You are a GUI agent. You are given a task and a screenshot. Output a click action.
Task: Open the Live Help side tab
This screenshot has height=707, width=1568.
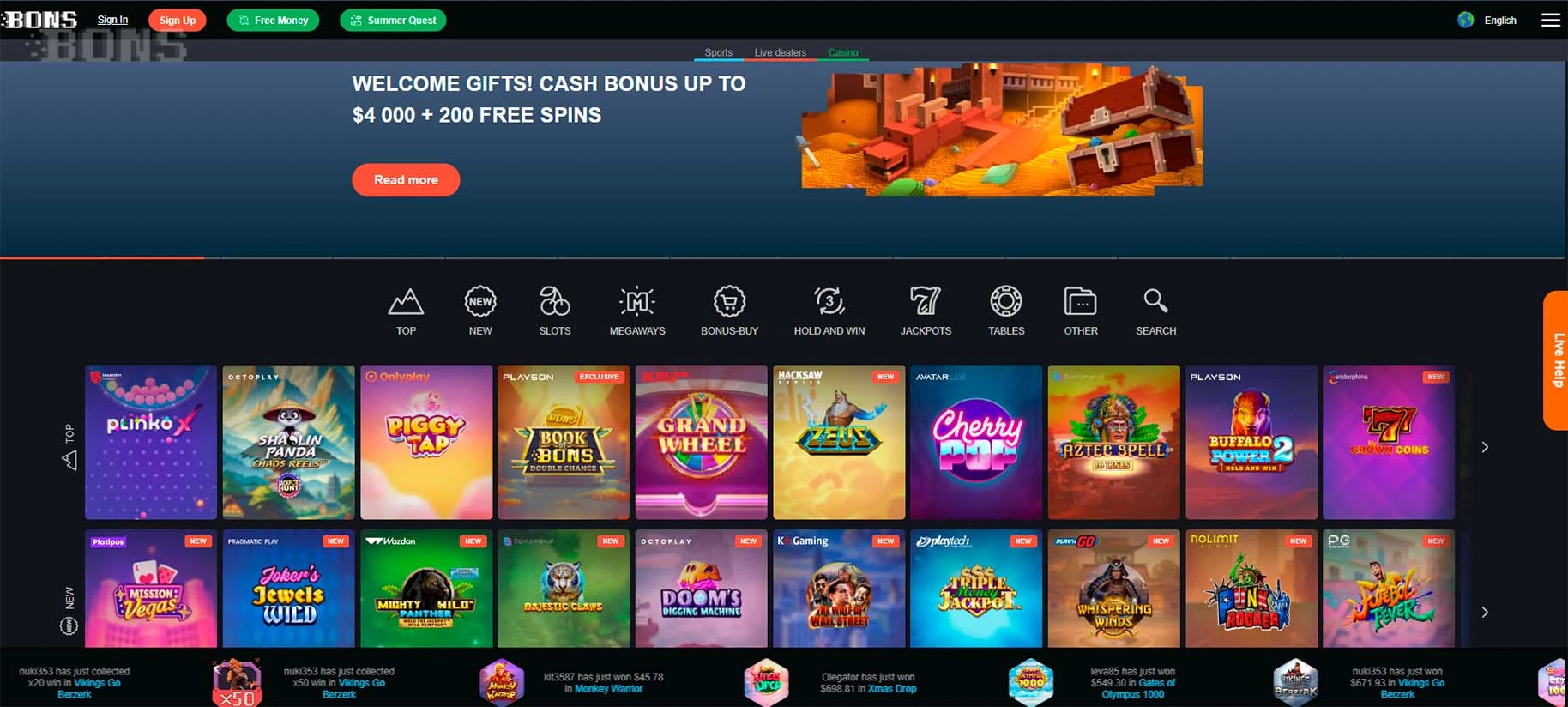pyautogui.click(x=1556, y=360)
